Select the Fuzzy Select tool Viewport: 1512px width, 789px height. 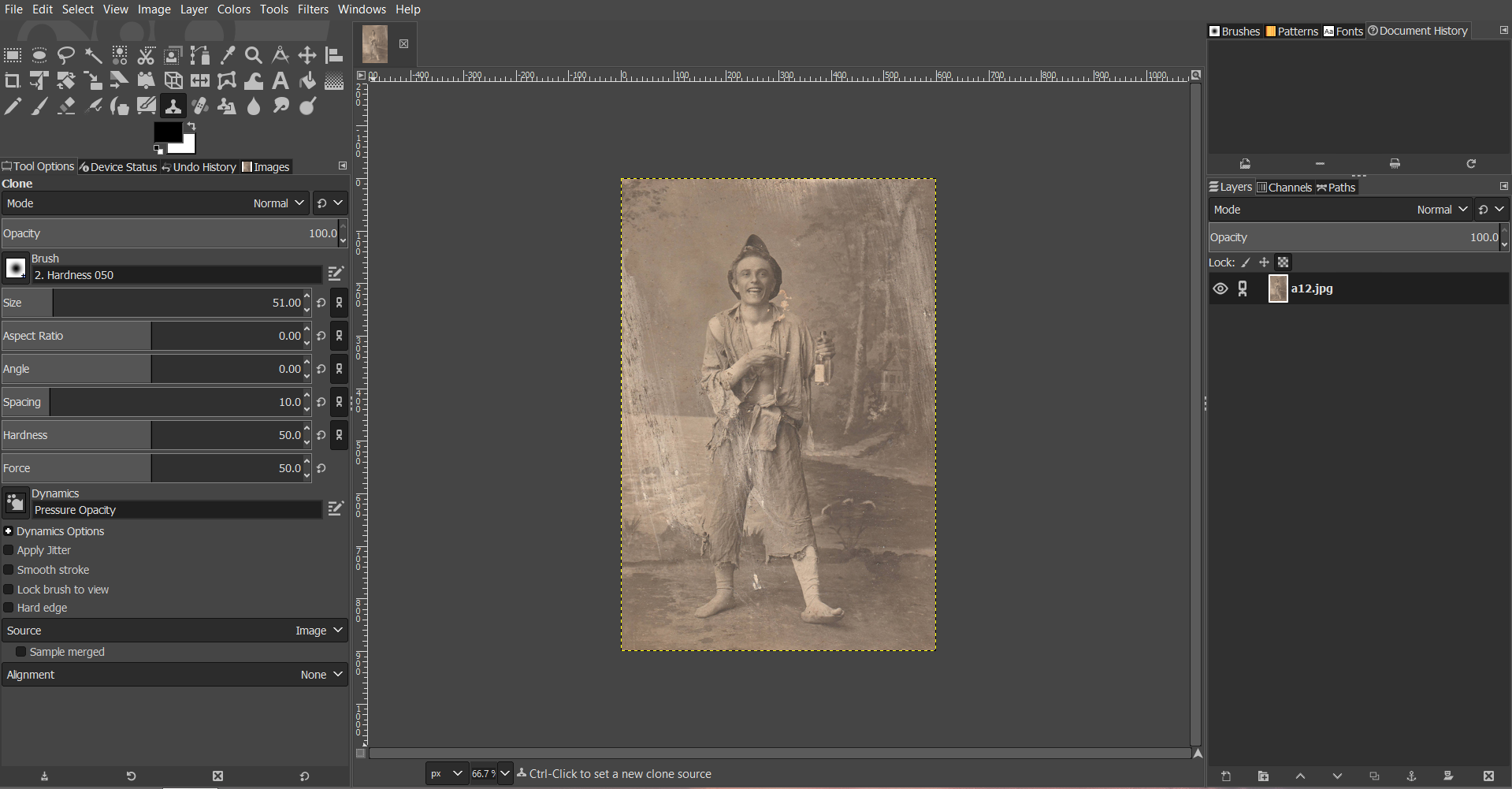(93, 55)
